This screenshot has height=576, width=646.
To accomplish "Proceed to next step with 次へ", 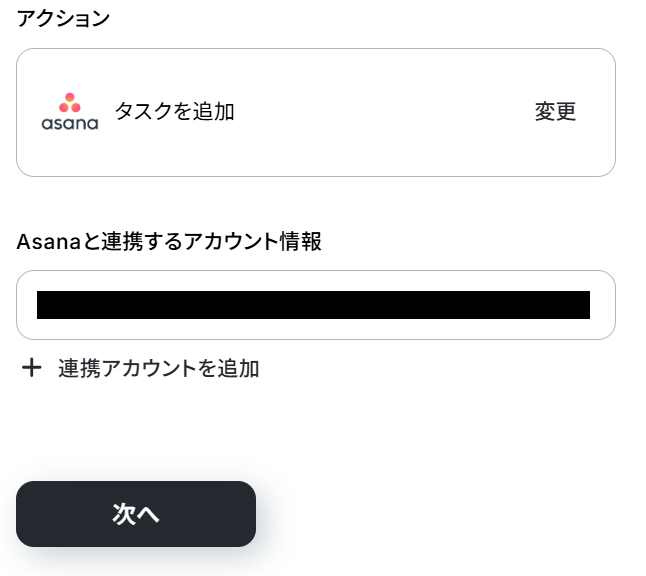I will [x=136, y=514].
